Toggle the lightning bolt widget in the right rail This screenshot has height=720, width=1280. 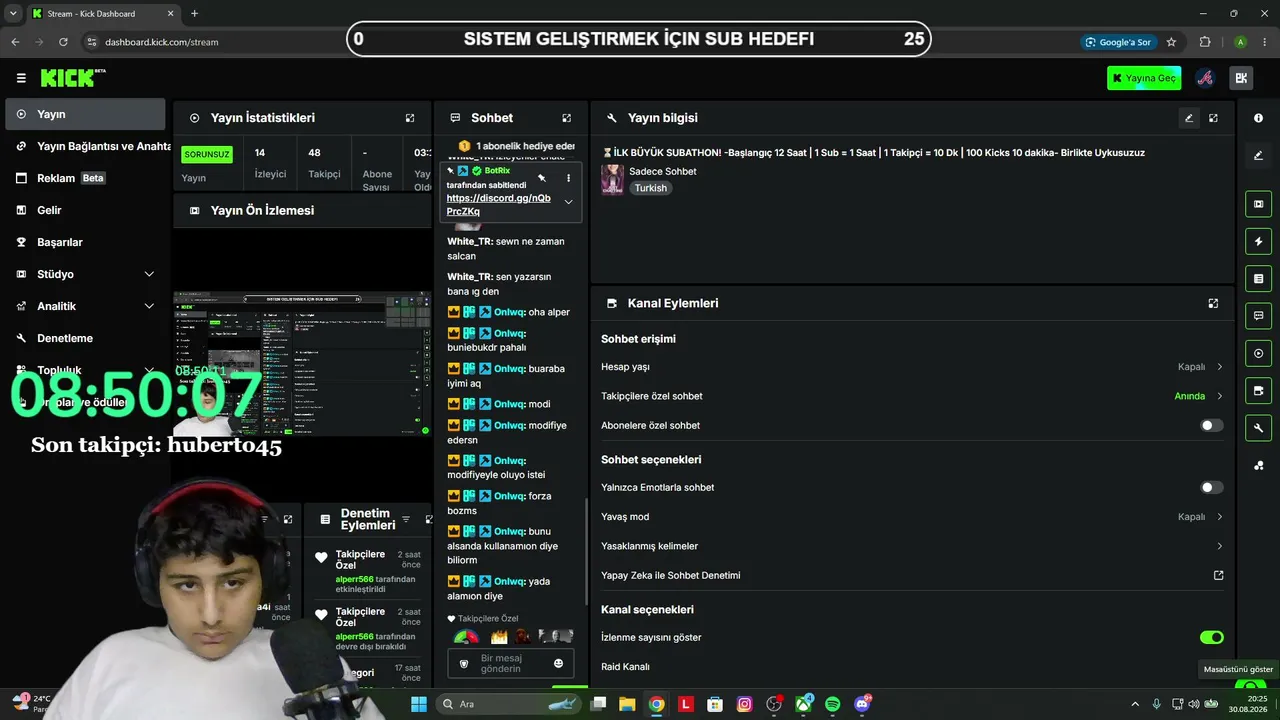(1258, 241)
